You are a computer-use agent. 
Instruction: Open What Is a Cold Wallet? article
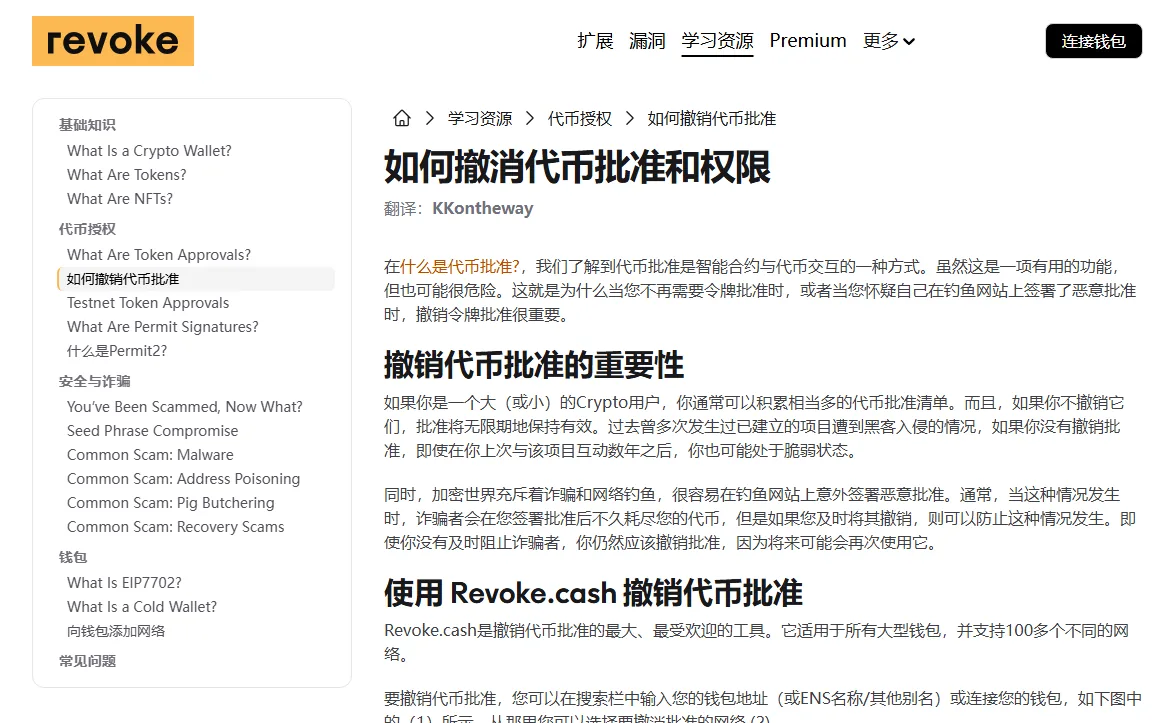point(142,607)
